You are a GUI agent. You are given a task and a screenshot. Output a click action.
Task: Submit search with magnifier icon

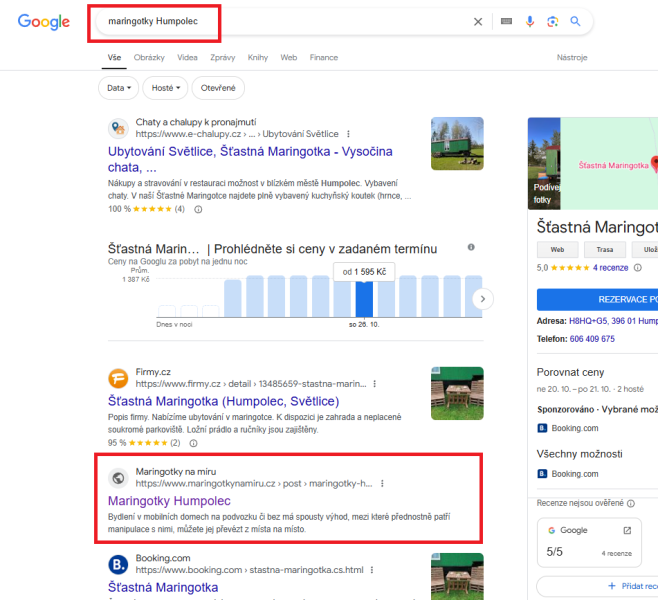pos(575,21)
